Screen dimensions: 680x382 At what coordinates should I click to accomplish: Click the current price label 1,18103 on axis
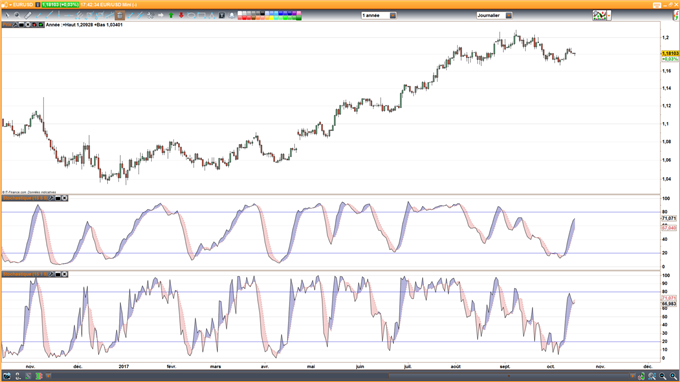coord(670,53)
